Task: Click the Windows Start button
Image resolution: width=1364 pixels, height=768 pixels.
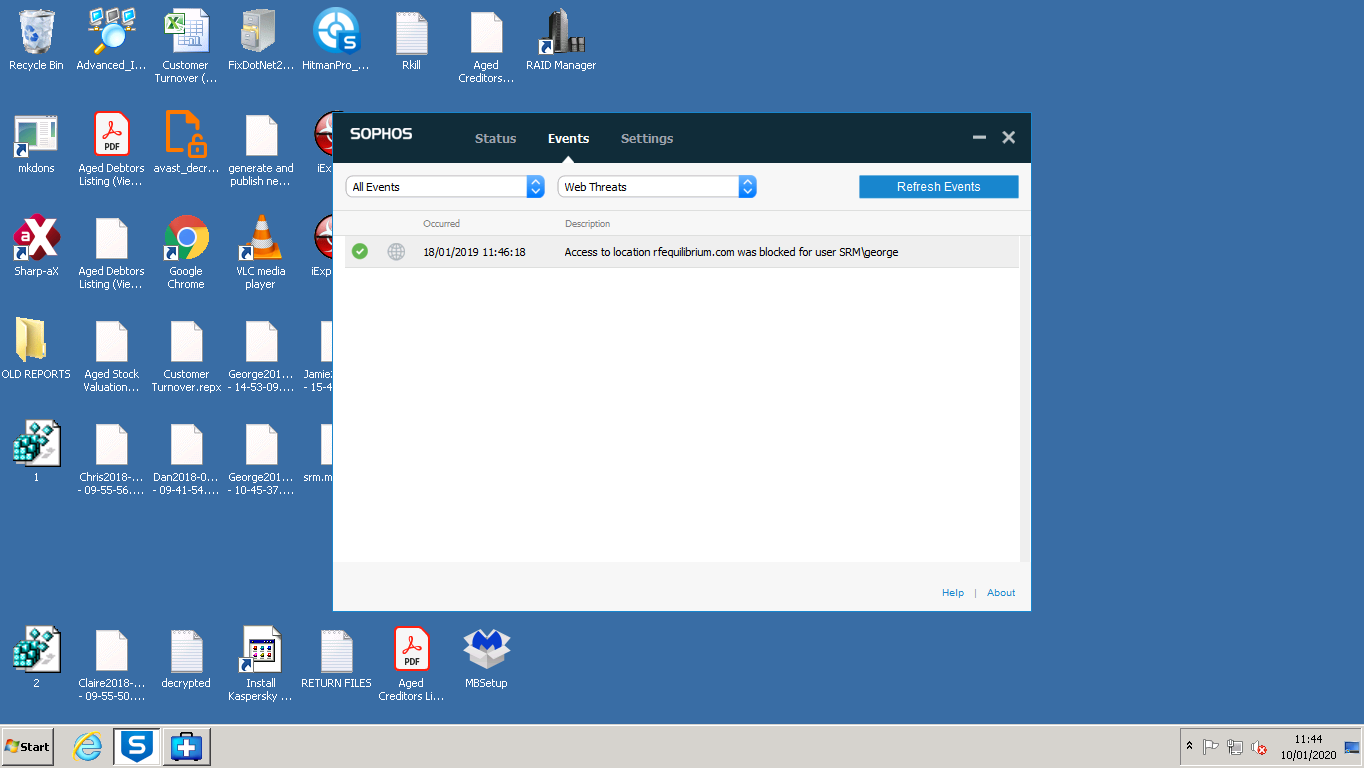Action: pos(28,746)
